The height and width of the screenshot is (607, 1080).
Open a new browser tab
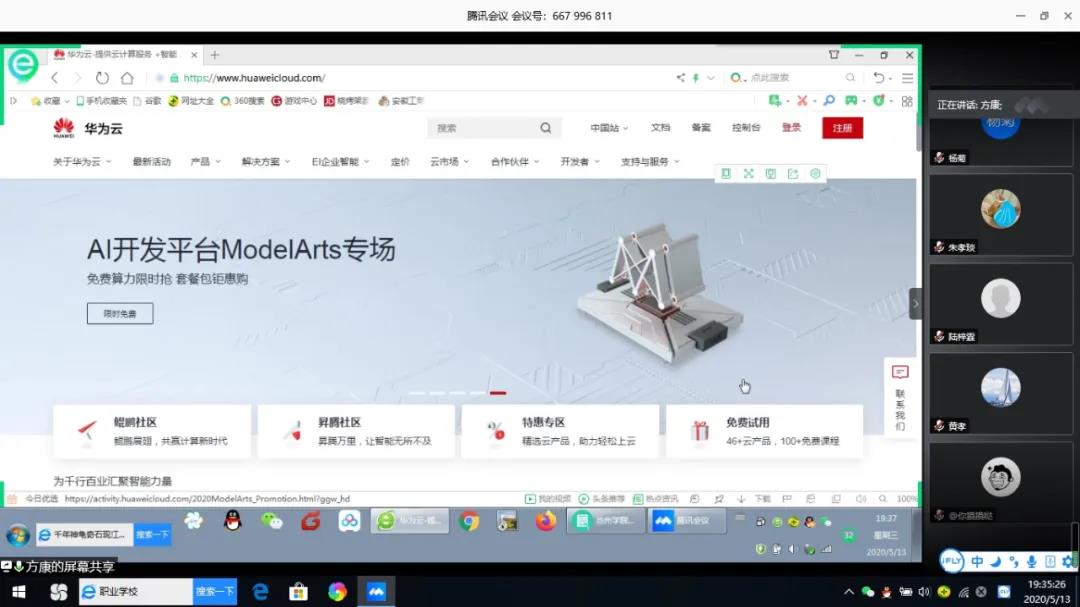pos(214,54)
